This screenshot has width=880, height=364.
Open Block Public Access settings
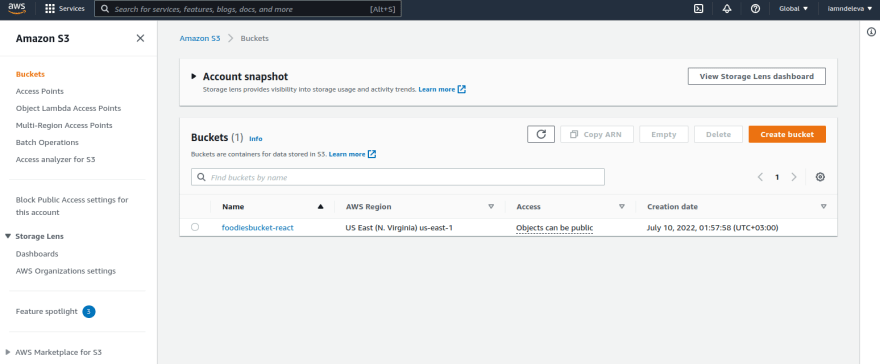pos(72,206)
